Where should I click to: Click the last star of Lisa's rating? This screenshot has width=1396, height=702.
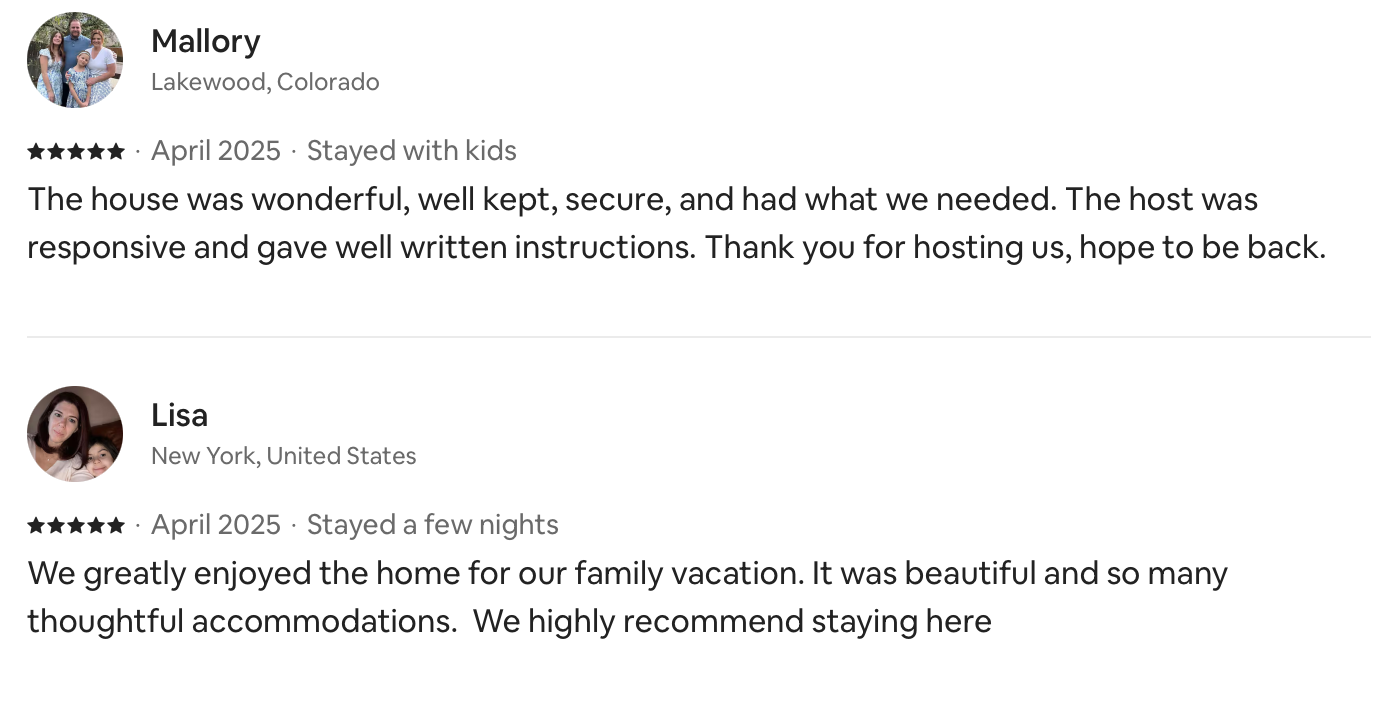click(116, 526)
